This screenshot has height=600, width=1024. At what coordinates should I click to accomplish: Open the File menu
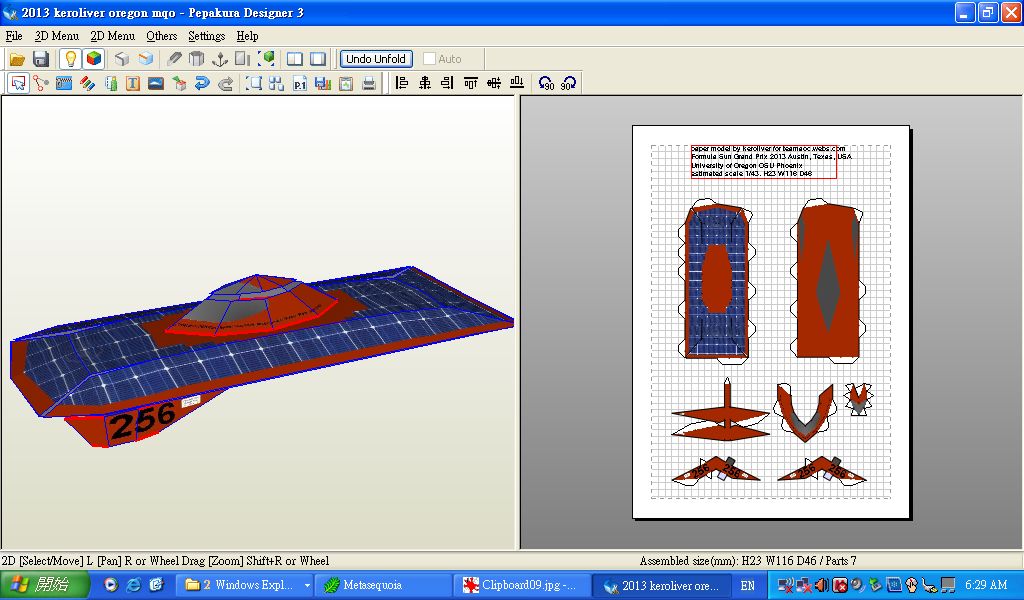pos(13,36)
